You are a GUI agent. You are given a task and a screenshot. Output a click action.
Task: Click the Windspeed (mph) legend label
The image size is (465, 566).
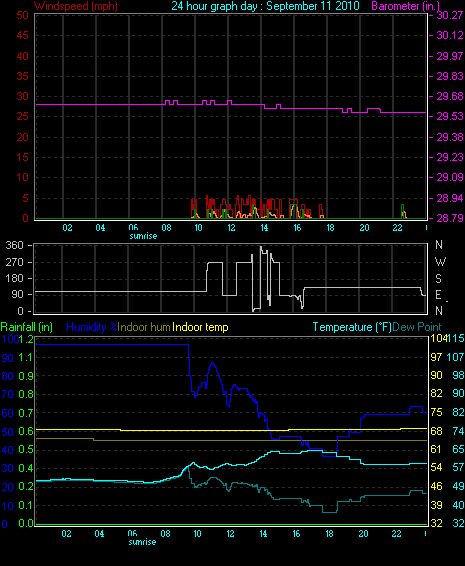(x=76, y=6)
